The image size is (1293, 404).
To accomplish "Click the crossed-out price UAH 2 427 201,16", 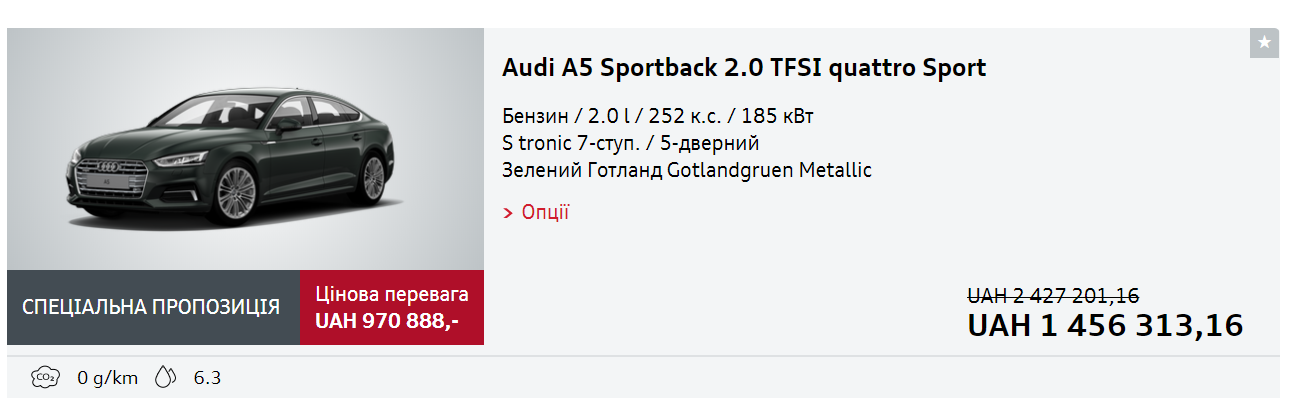I will click(x=1053, y=296).
